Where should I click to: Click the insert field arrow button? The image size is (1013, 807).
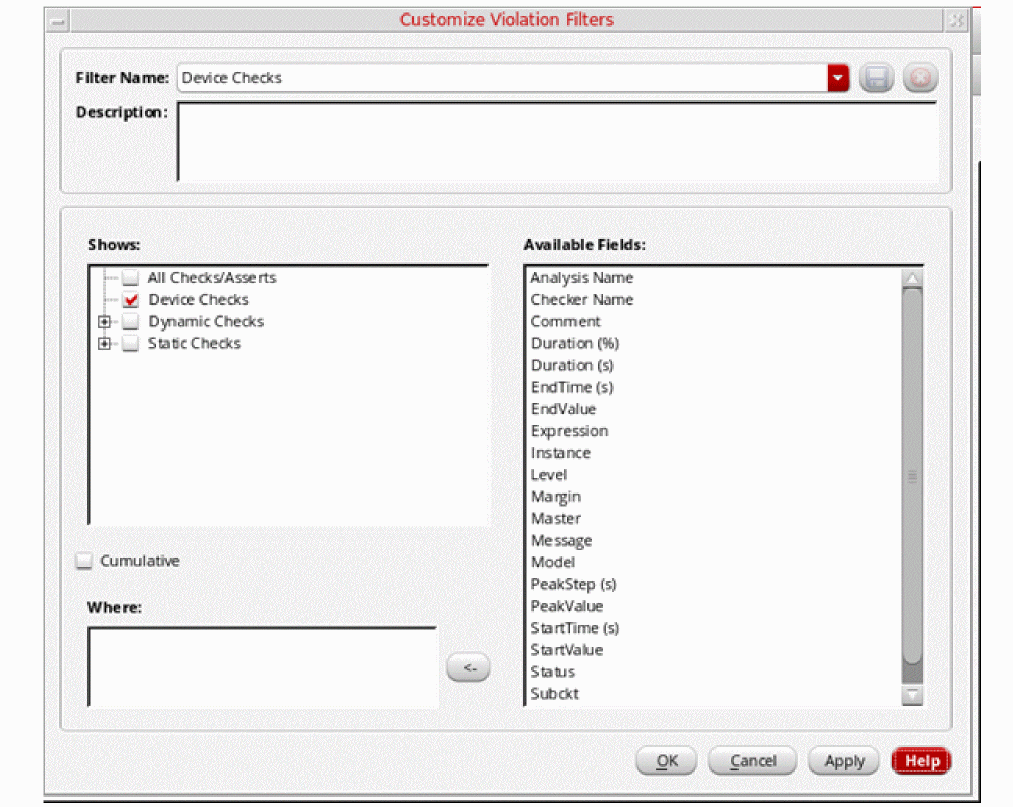pyautogui.click(x=468, y=668)
